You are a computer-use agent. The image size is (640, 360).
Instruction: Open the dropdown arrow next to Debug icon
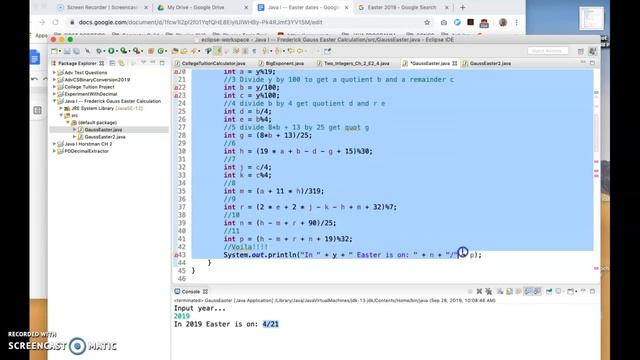click(x=104, y=51)
